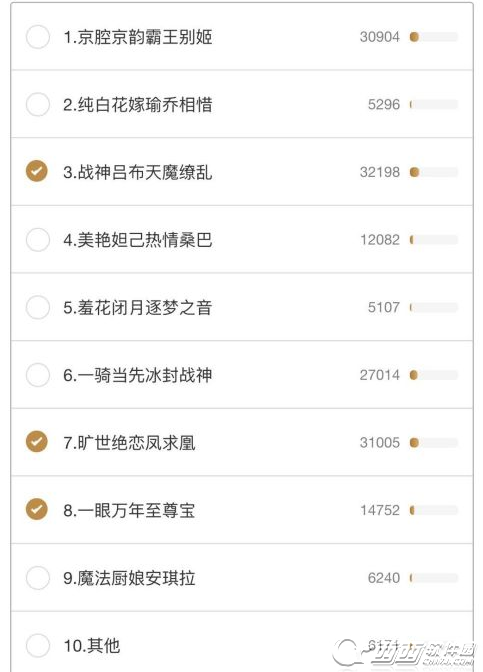Image resolution: width=483 pixels, height=672 pixels.
Task: Click the vote count 12082
Action: coord(379,240)
